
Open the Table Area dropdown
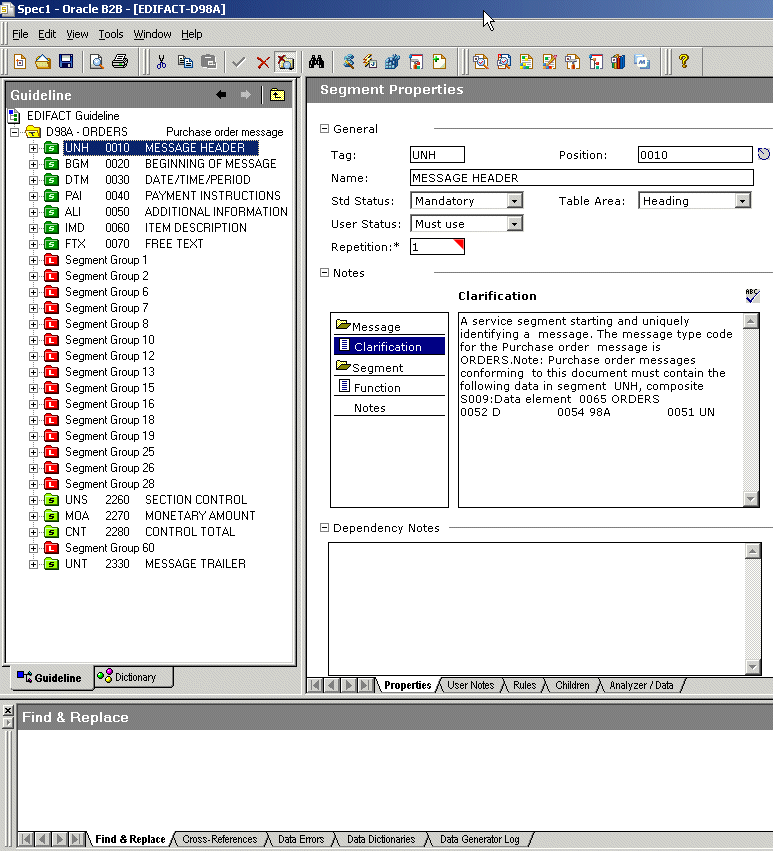coord(743,201)
